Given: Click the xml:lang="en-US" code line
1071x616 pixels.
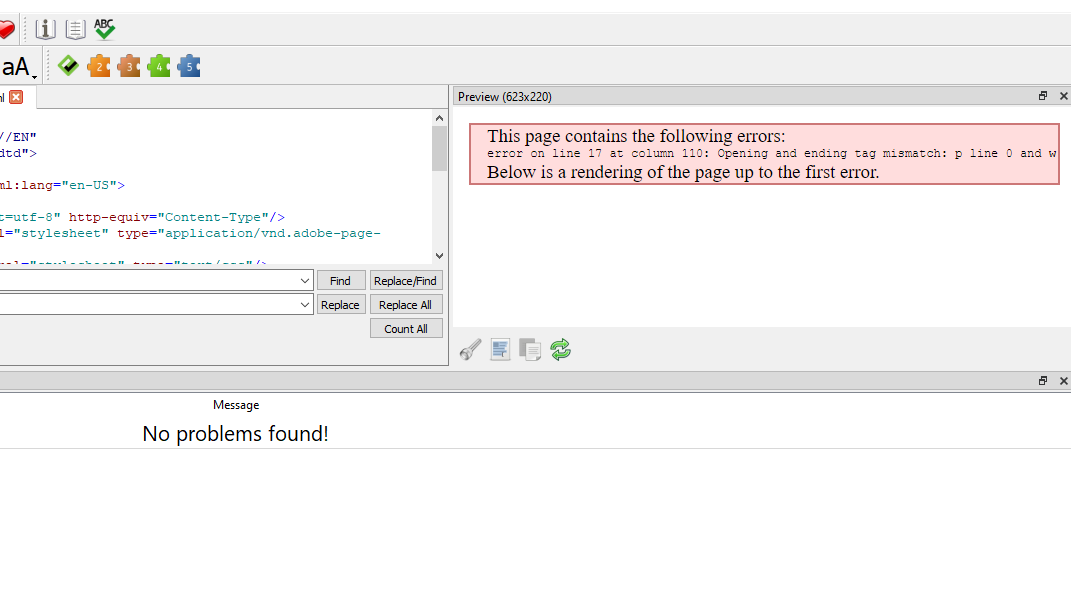Looking at the screenshot, I should click(62, 185).
